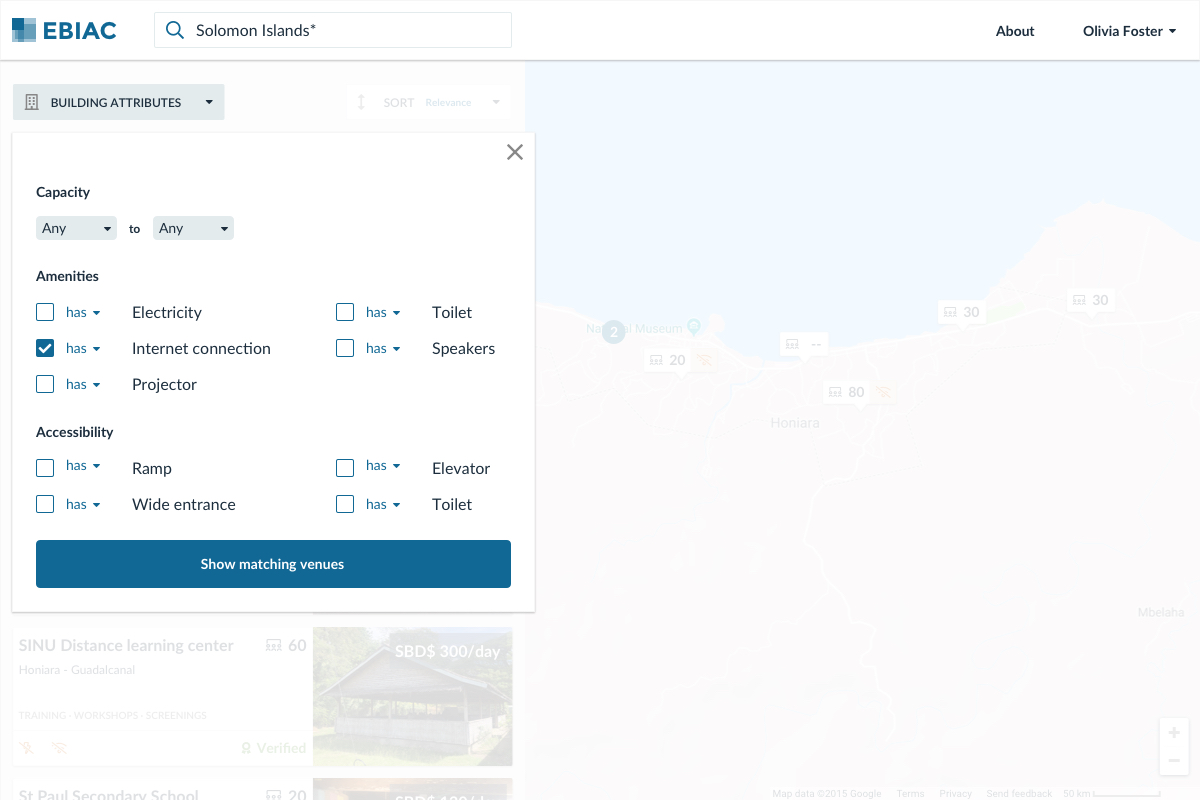Select the map marker showing dashes
Screen dimensions: 1200x800
804,344
